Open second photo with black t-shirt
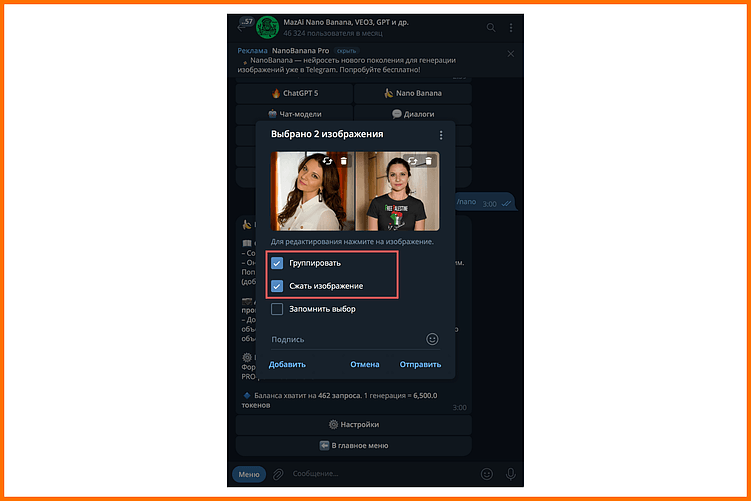 (x=398, y=192)
